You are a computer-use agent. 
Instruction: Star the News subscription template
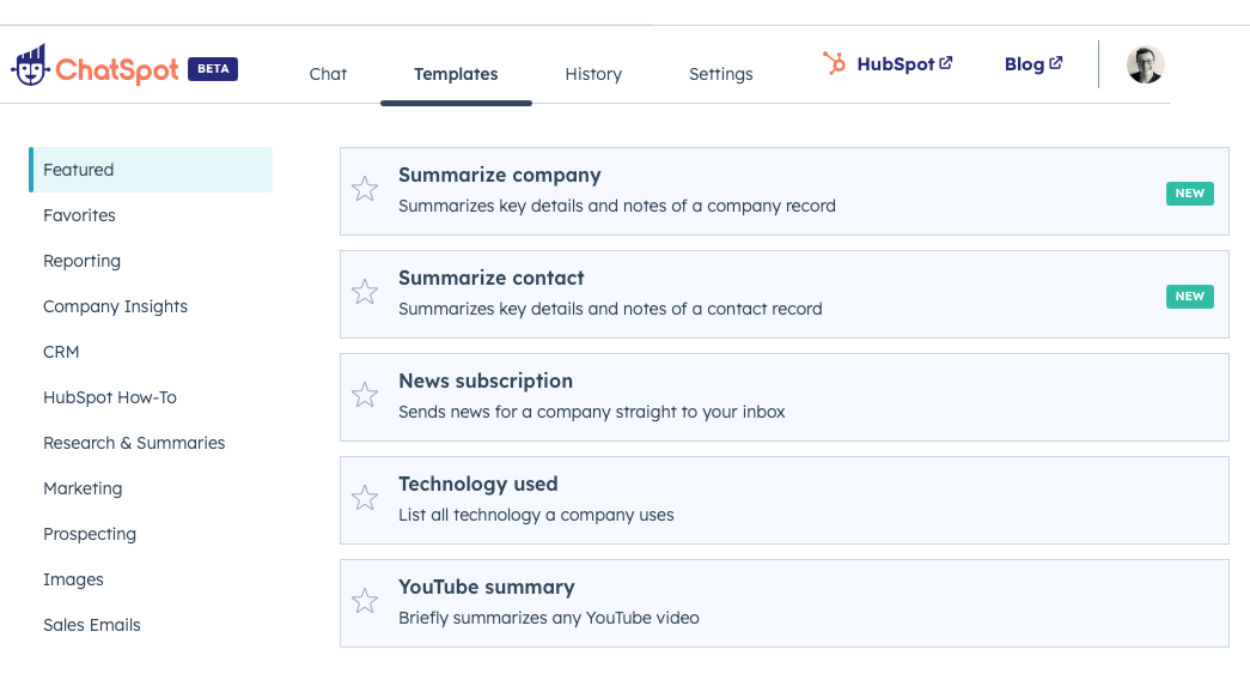pyautogui.click(x=365, y=395)
